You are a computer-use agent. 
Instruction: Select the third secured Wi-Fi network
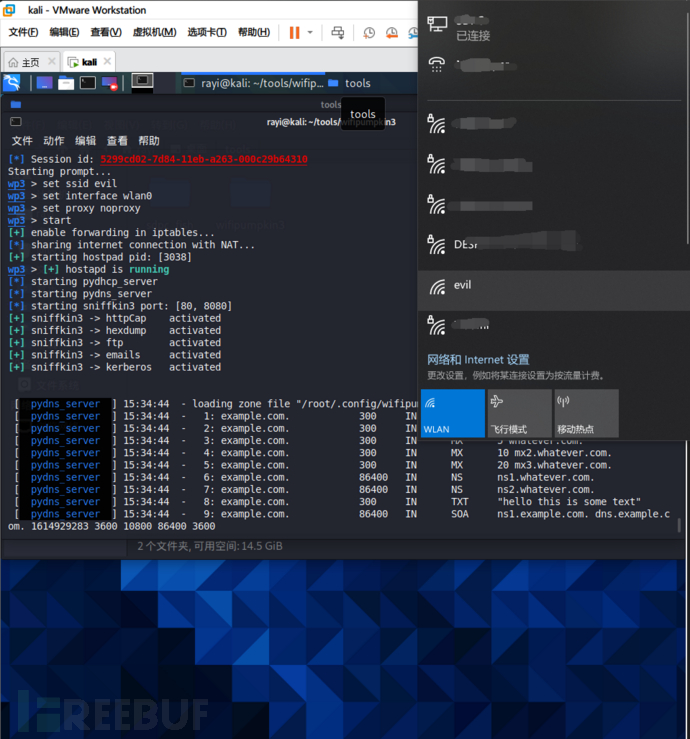554,205
